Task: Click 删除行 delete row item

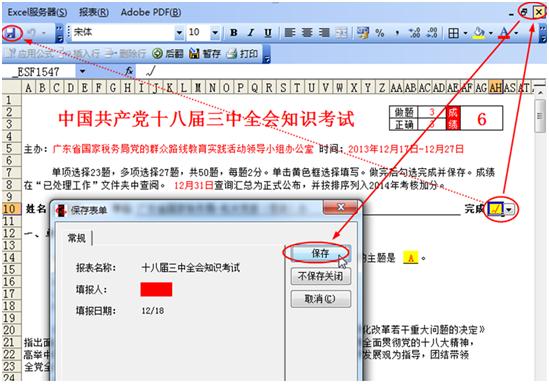Action: coord(126,54)
